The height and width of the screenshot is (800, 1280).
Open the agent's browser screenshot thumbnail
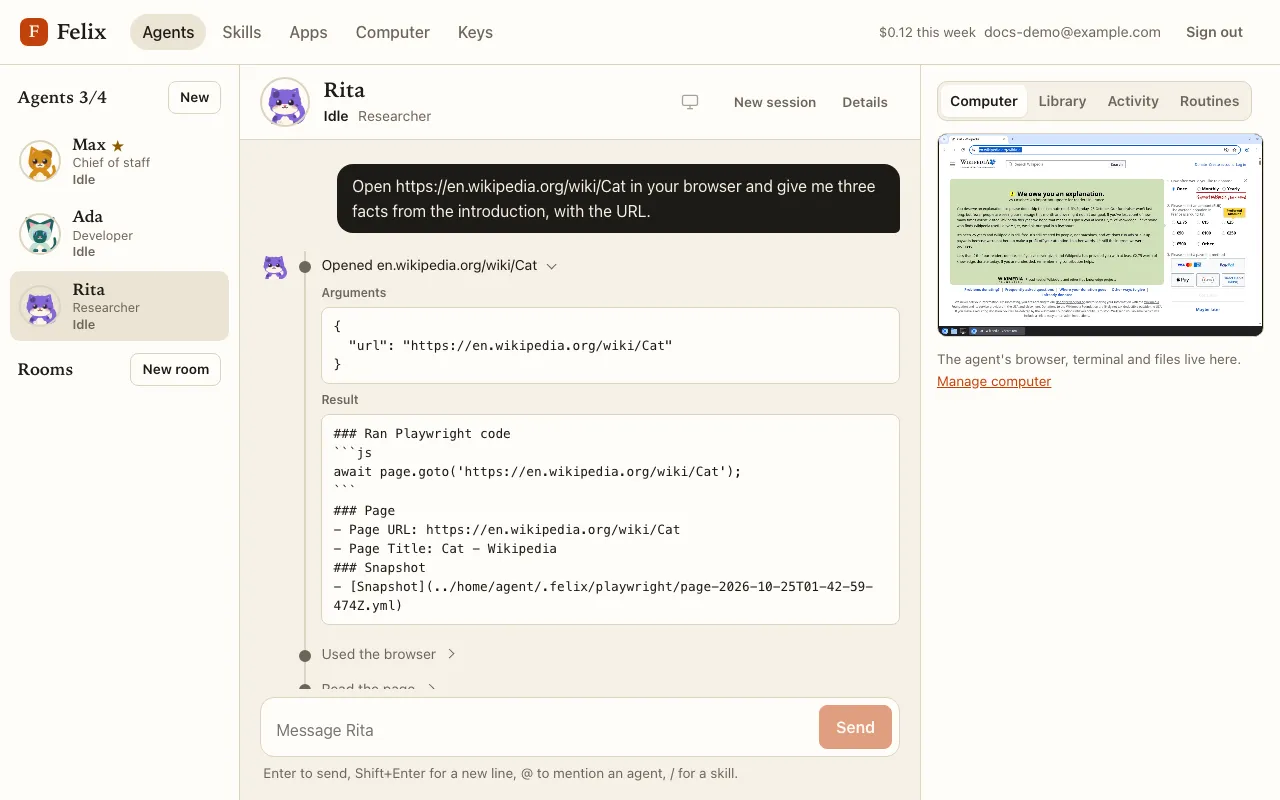tap(1100, 235)
